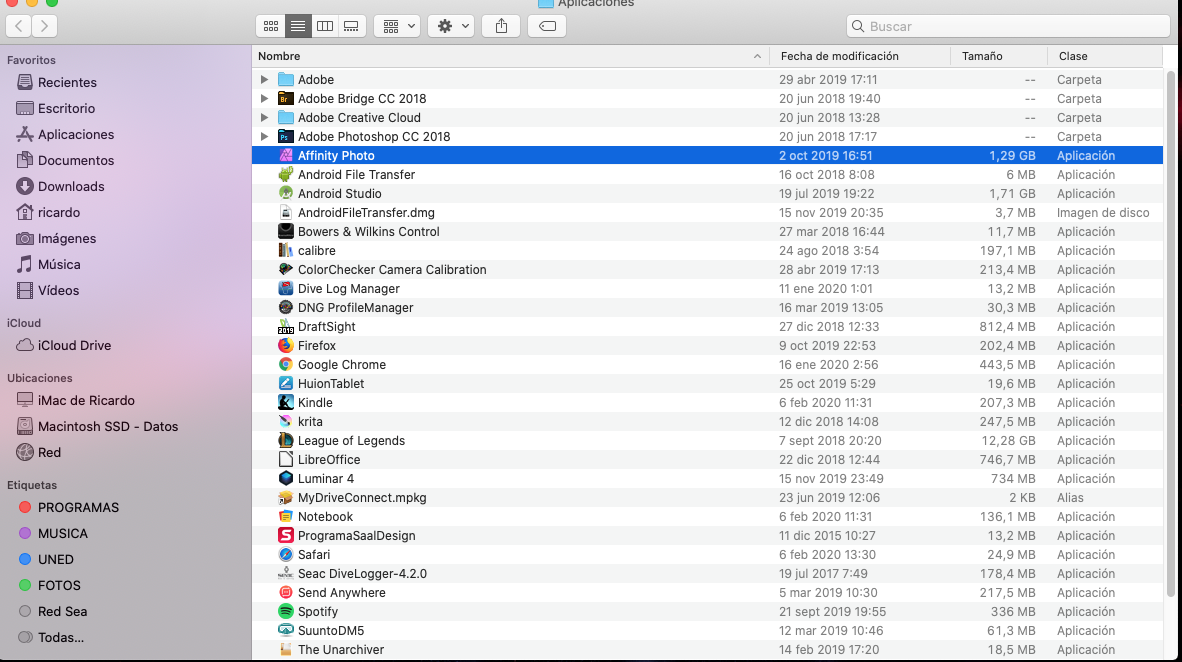Select the DraftSight app icon
This screenshot has width=1182, height=662.
286,326
